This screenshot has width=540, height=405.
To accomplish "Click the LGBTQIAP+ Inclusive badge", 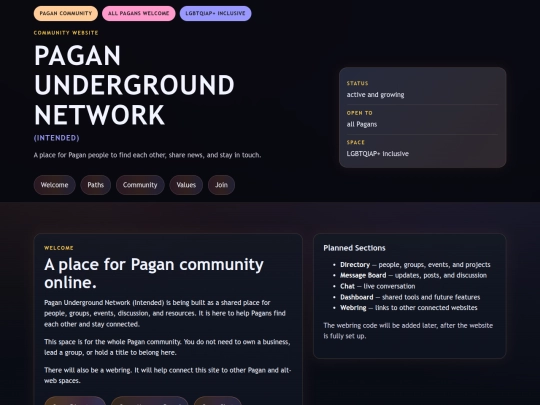I will (215, 13).
